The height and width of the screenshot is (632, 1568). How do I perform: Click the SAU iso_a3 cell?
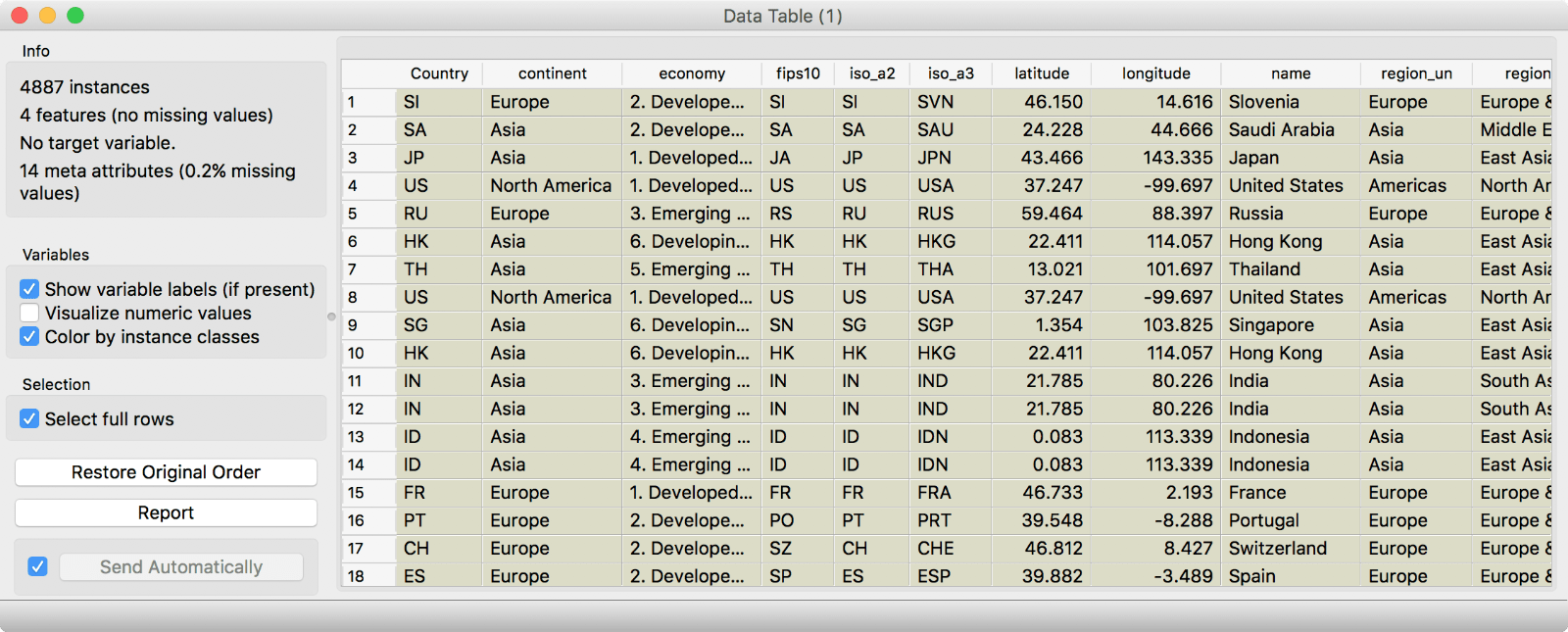pyautogui.click(x=951, y=129)
